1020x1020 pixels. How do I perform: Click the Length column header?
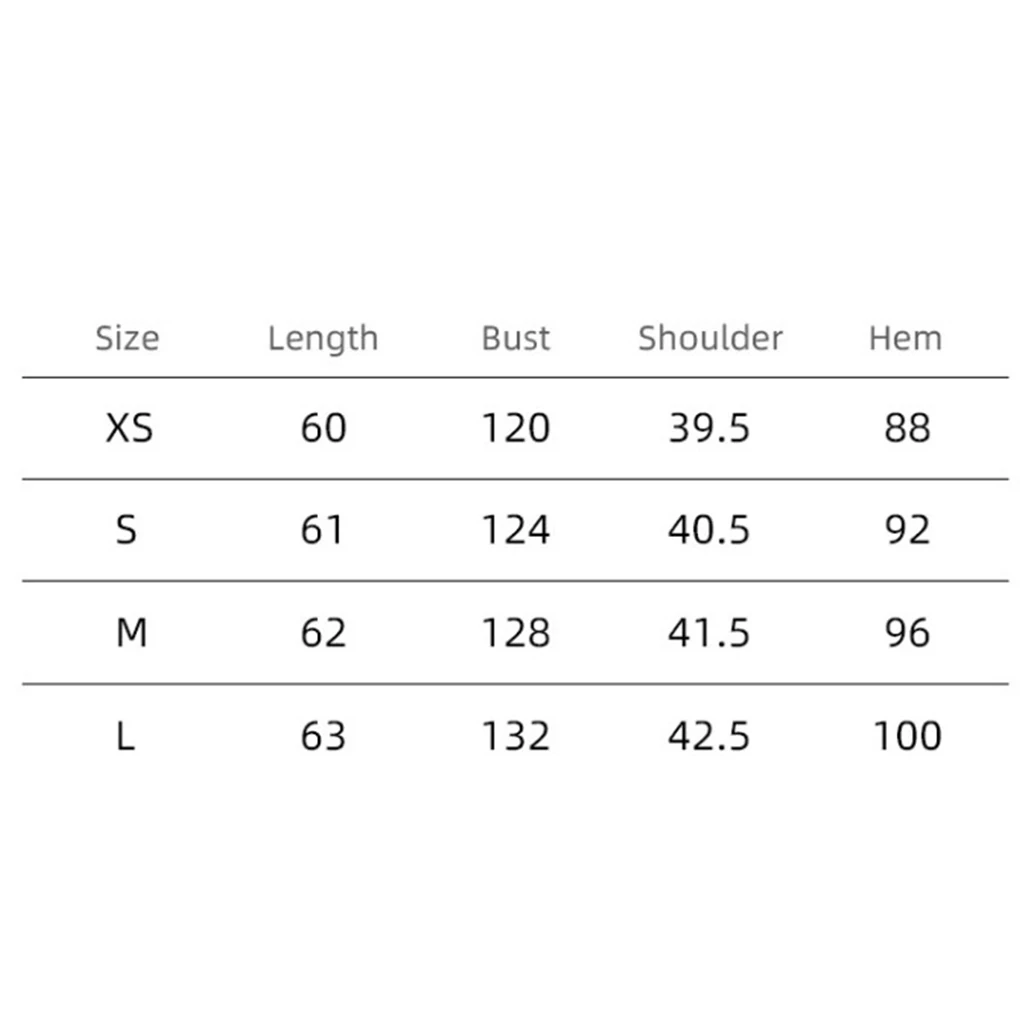tap(323, 339)
